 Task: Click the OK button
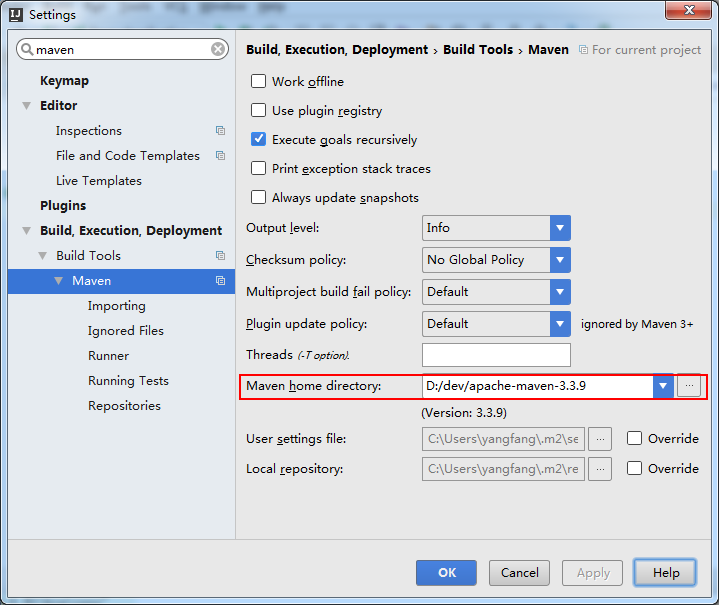pyautogui.click(x=446, y=572)
